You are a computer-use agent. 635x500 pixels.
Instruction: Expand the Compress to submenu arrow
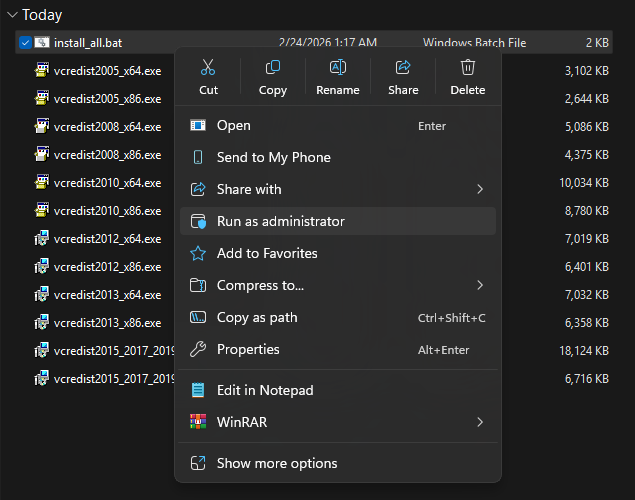[x=480, y=286]
